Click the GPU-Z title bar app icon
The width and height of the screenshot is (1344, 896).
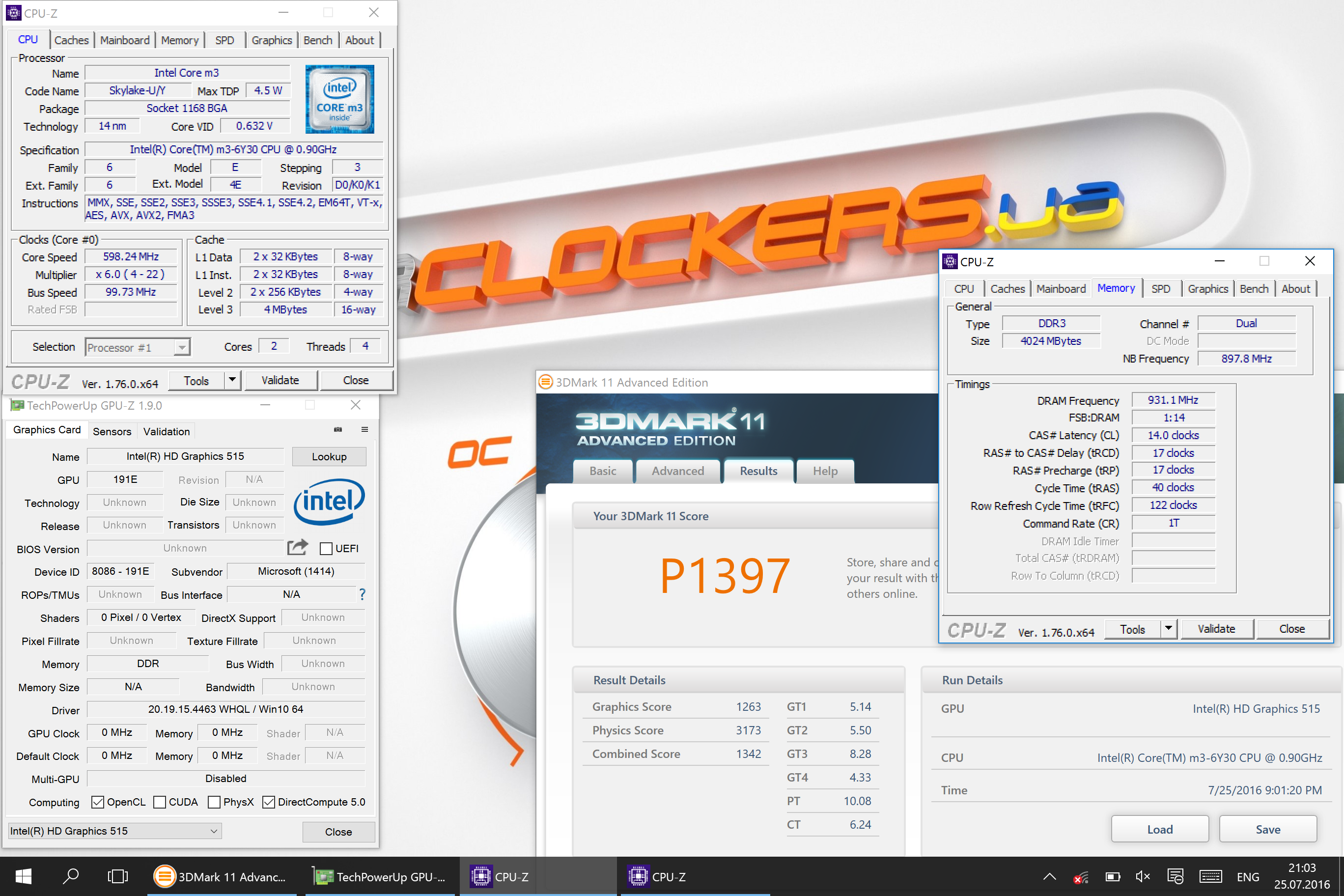click(17, 405)
